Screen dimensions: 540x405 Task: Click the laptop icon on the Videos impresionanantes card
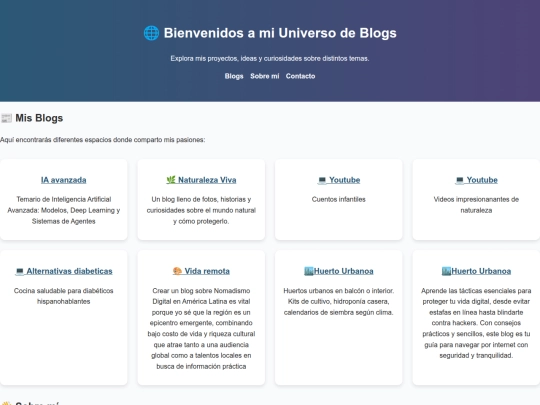[459, 180]
